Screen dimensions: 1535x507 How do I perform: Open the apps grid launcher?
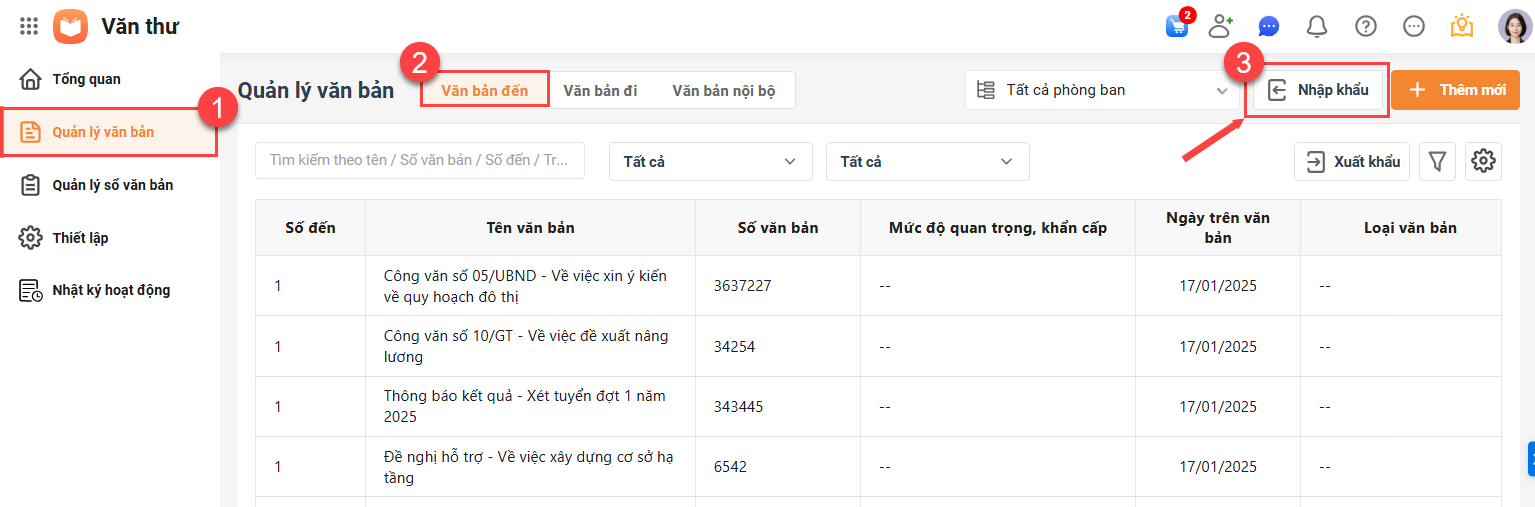click(29, 27)
